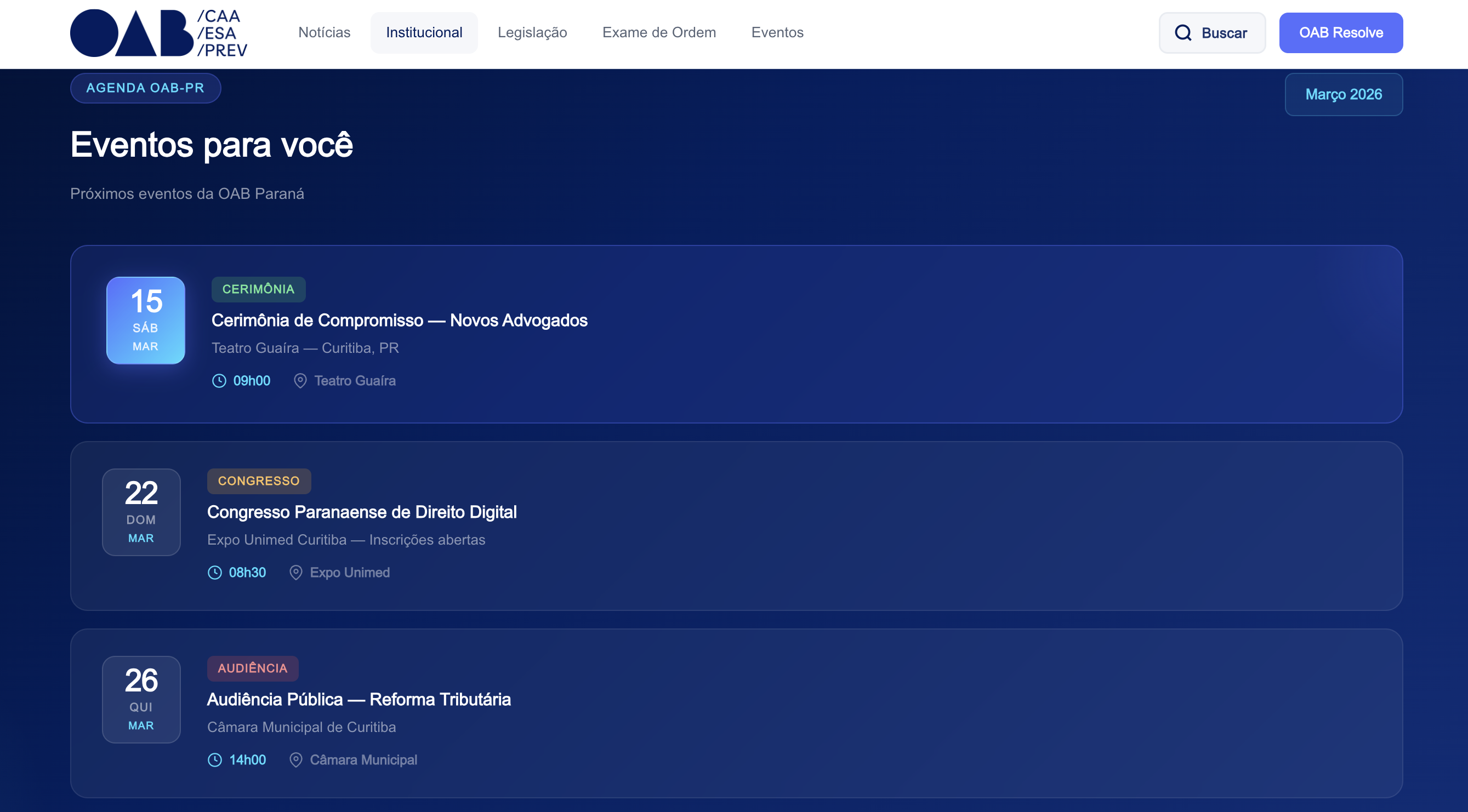The height and width of the screenshot is (812, 1468).
Task: Click the AUDIÊNCIA category tag
Action: (253, 668)
